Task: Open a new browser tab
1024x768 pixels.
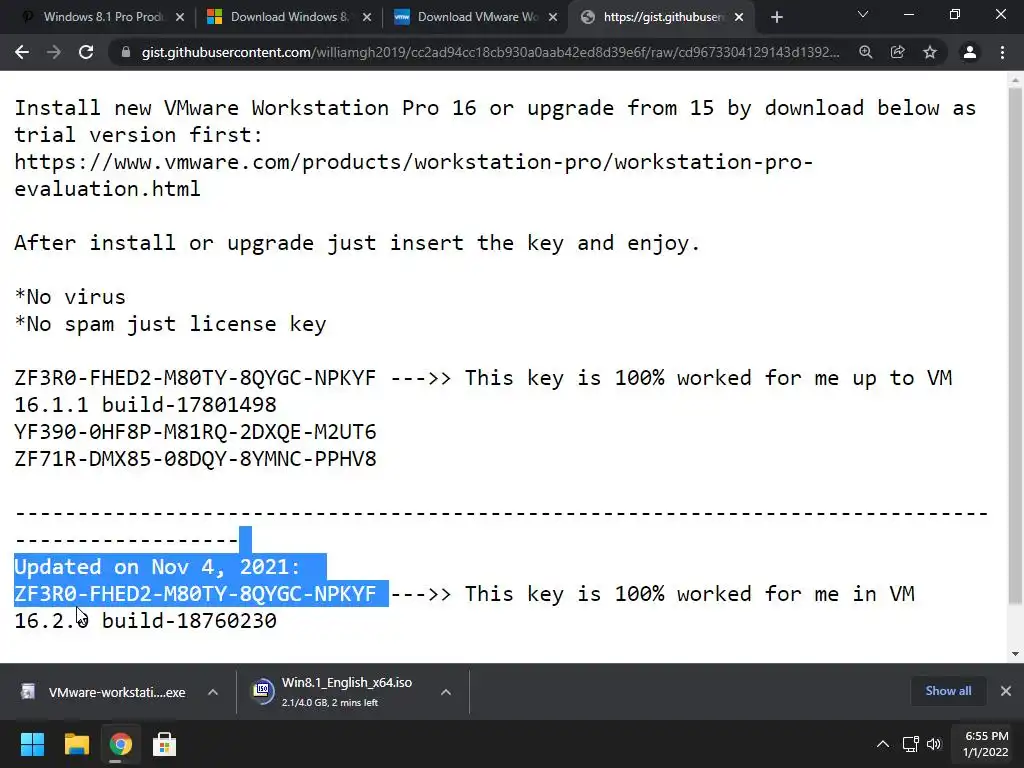Action: click(776, 17)
